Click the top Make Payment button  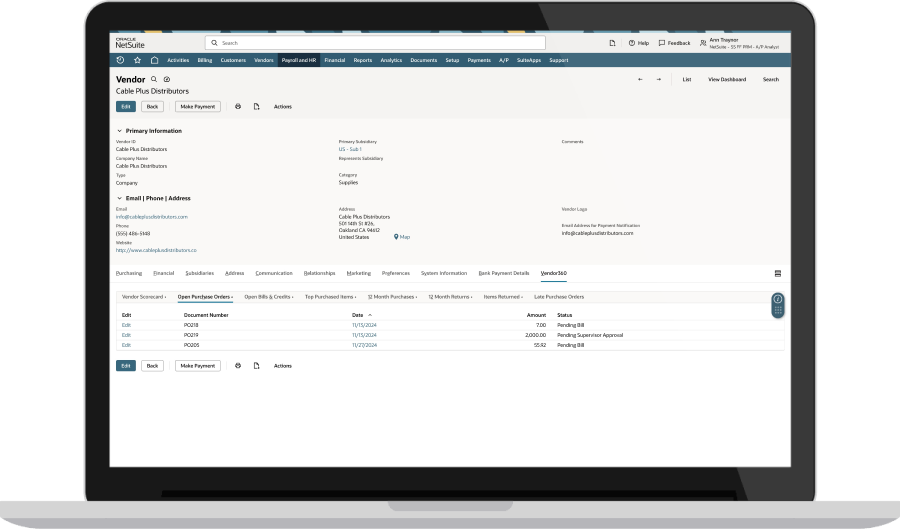[198, 106]
